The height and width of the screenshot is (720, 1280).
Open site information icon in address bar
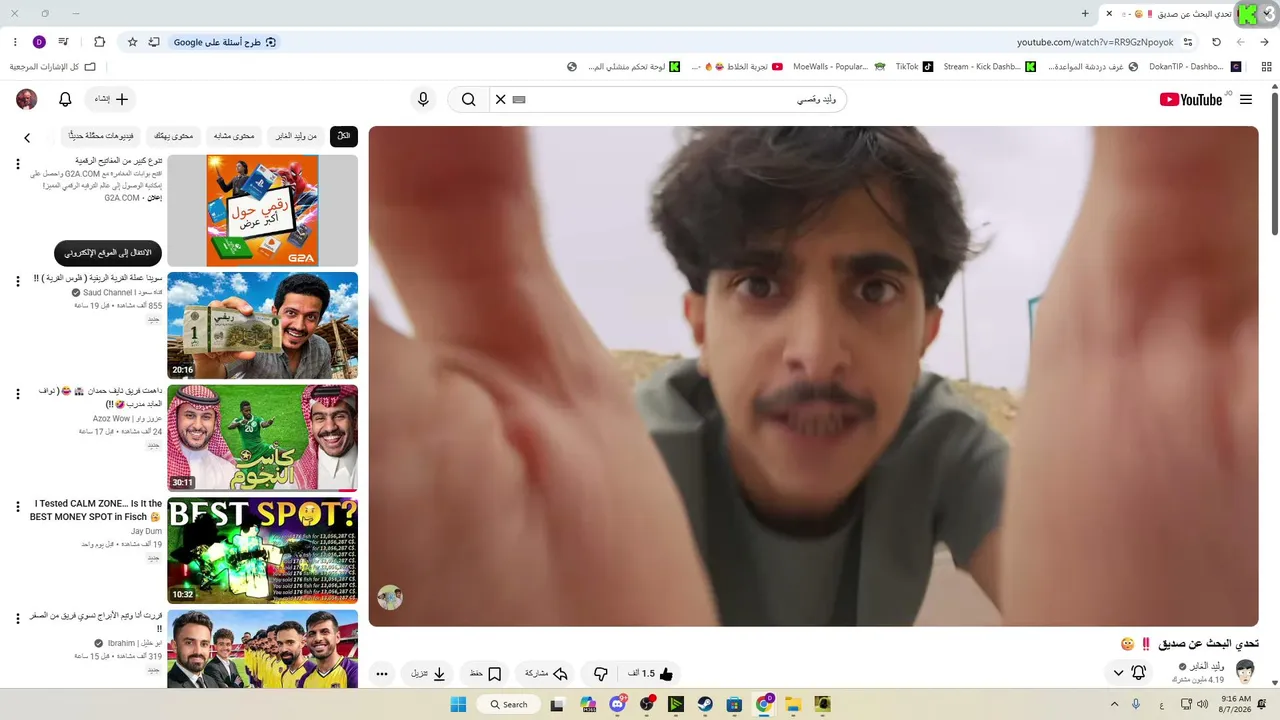[x=1188, y=42]
